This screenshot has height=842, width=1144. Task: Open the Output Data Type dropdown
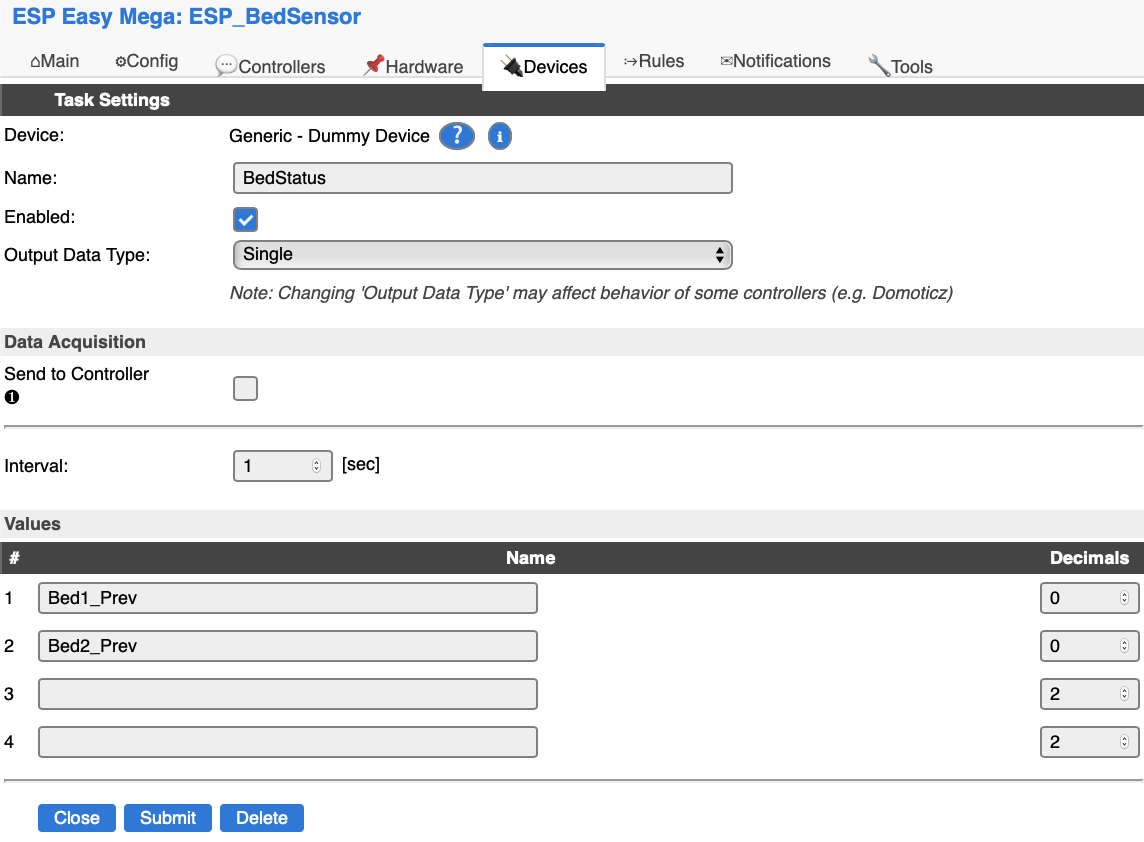tap(482, 255)
